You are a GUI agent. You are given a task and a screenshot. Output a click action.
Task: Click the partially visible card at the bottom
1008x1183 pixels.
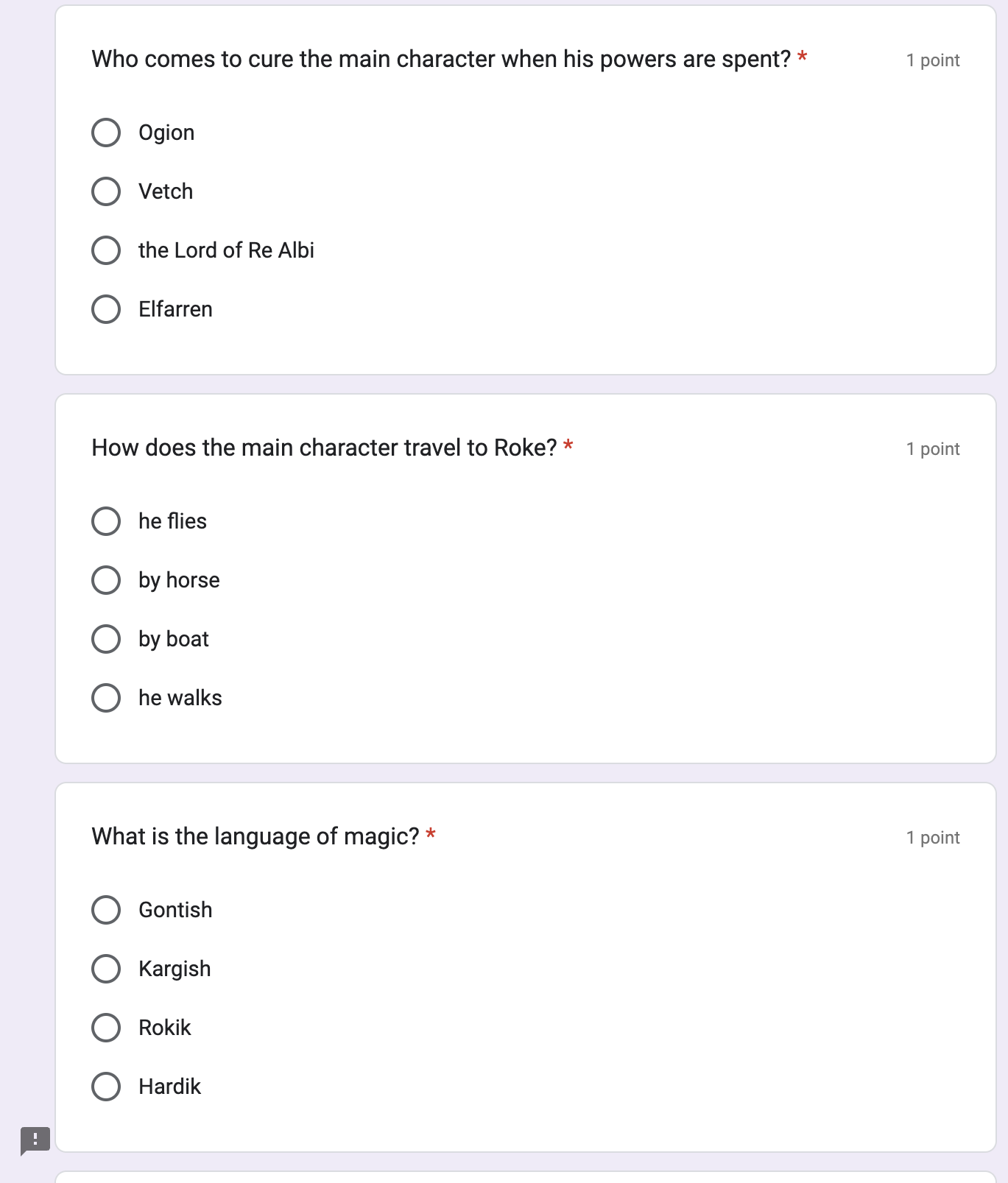click(x=526, y=1178)
